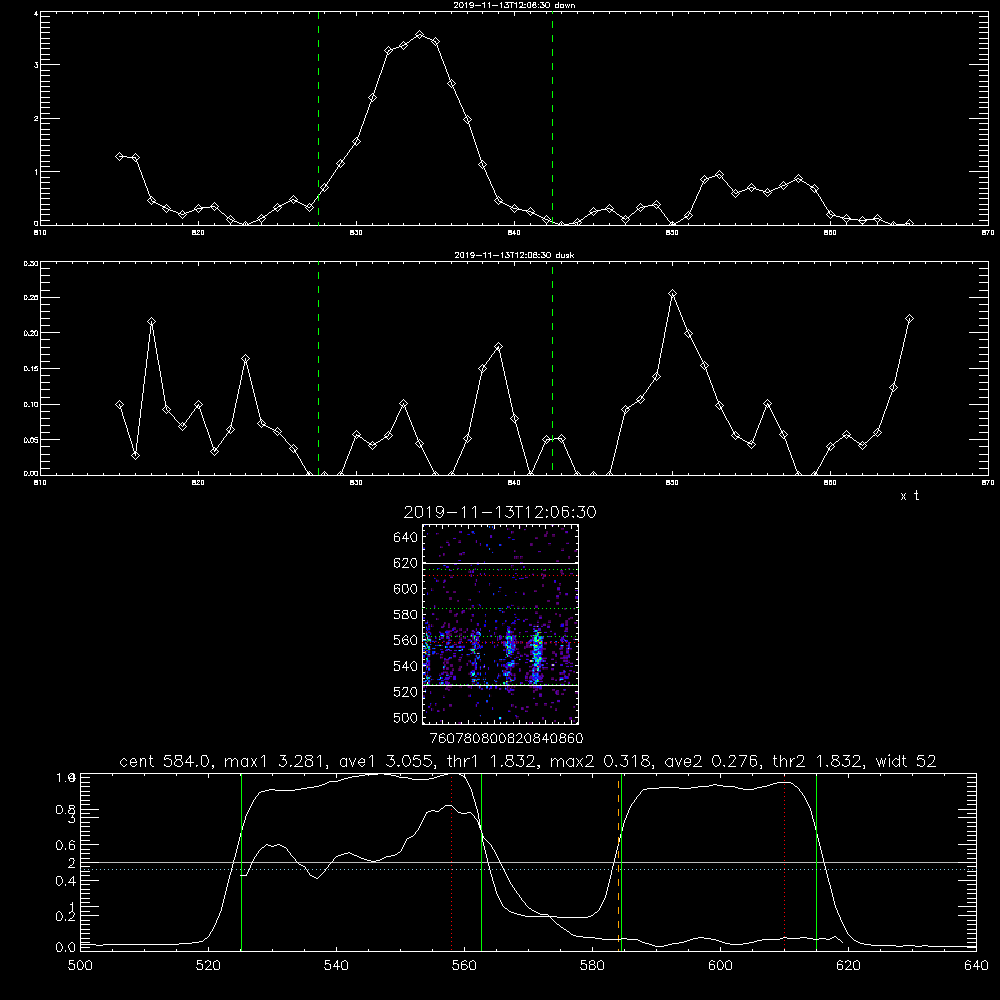Click the highest diamond point of dusk curve
This screenshot has width=1000, height=1000.
672,293
